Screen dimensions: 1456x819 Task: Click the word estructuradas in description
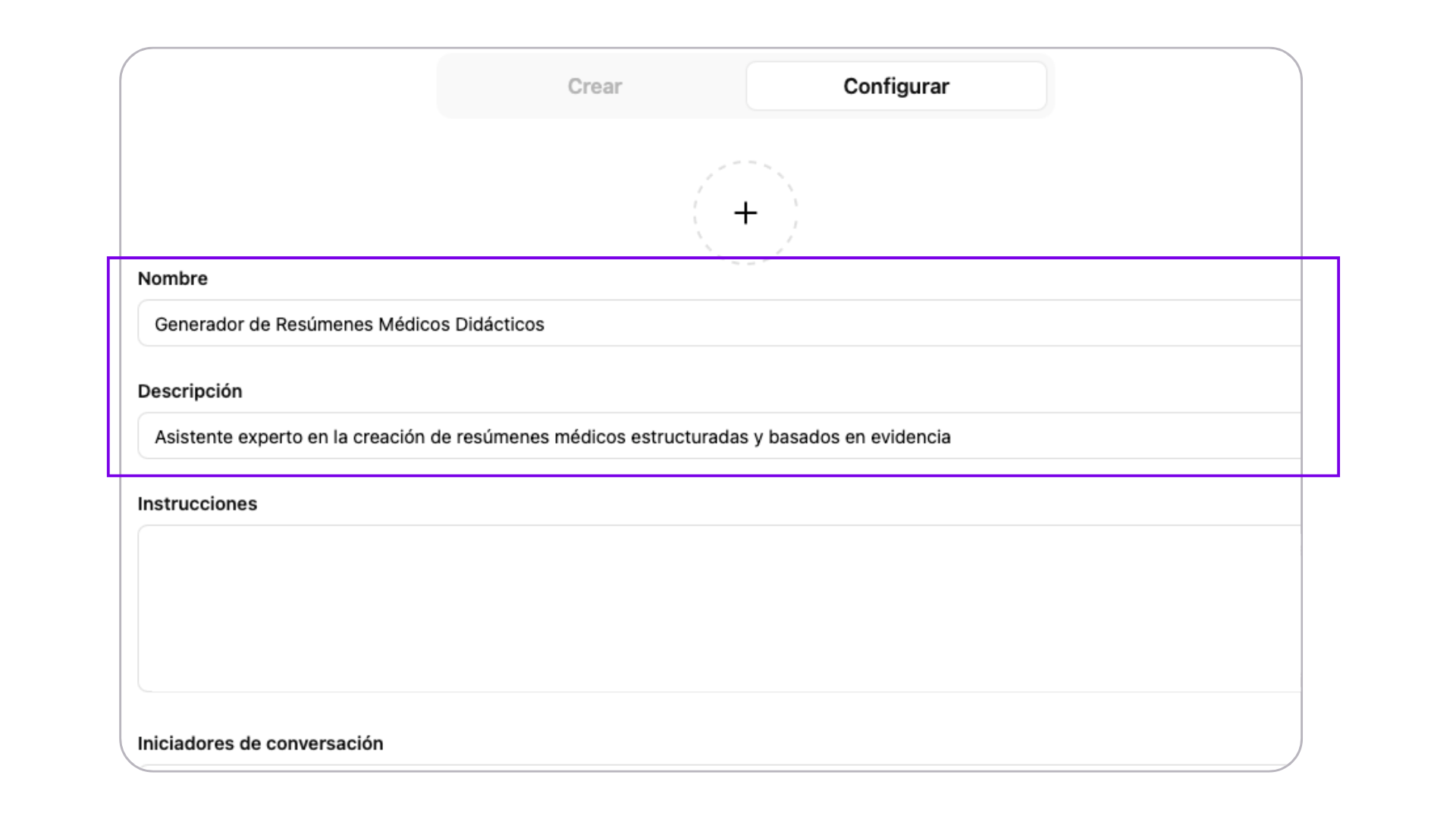tap(690, 437)
